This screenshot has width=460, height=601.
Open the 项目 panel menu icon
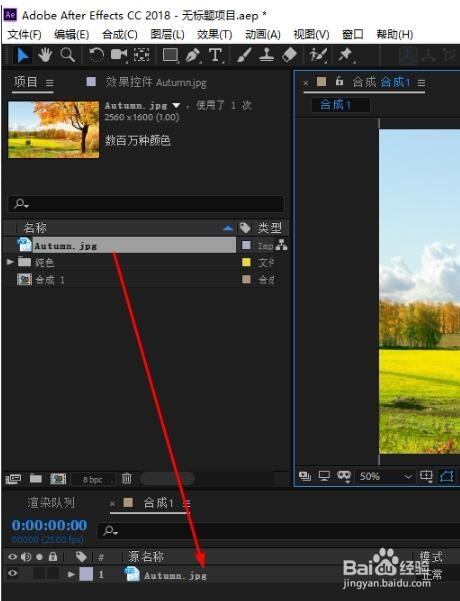click(49, 83)
